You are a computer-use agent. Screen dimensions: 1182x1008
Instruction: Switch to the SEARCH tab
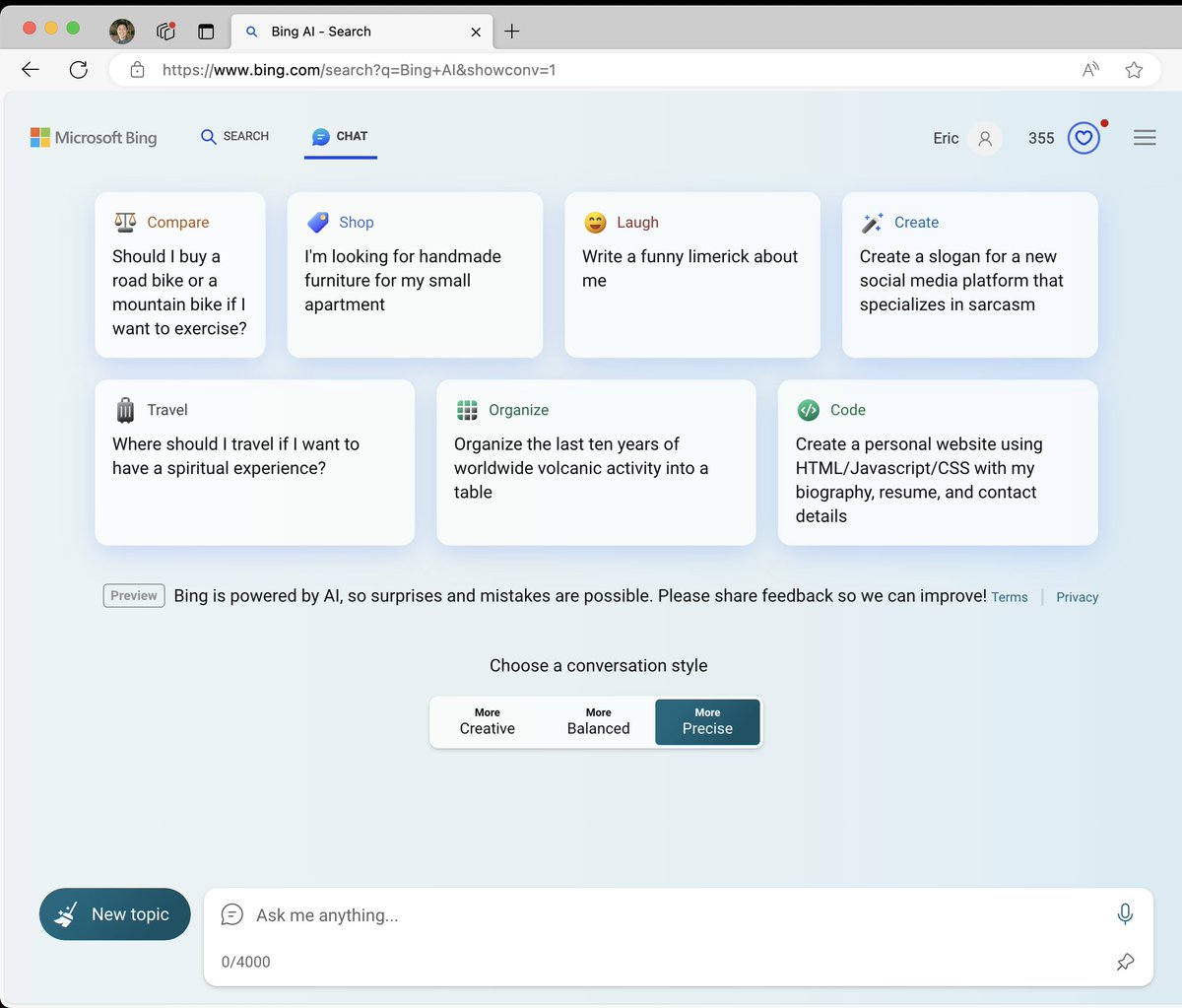click(234, 136)
